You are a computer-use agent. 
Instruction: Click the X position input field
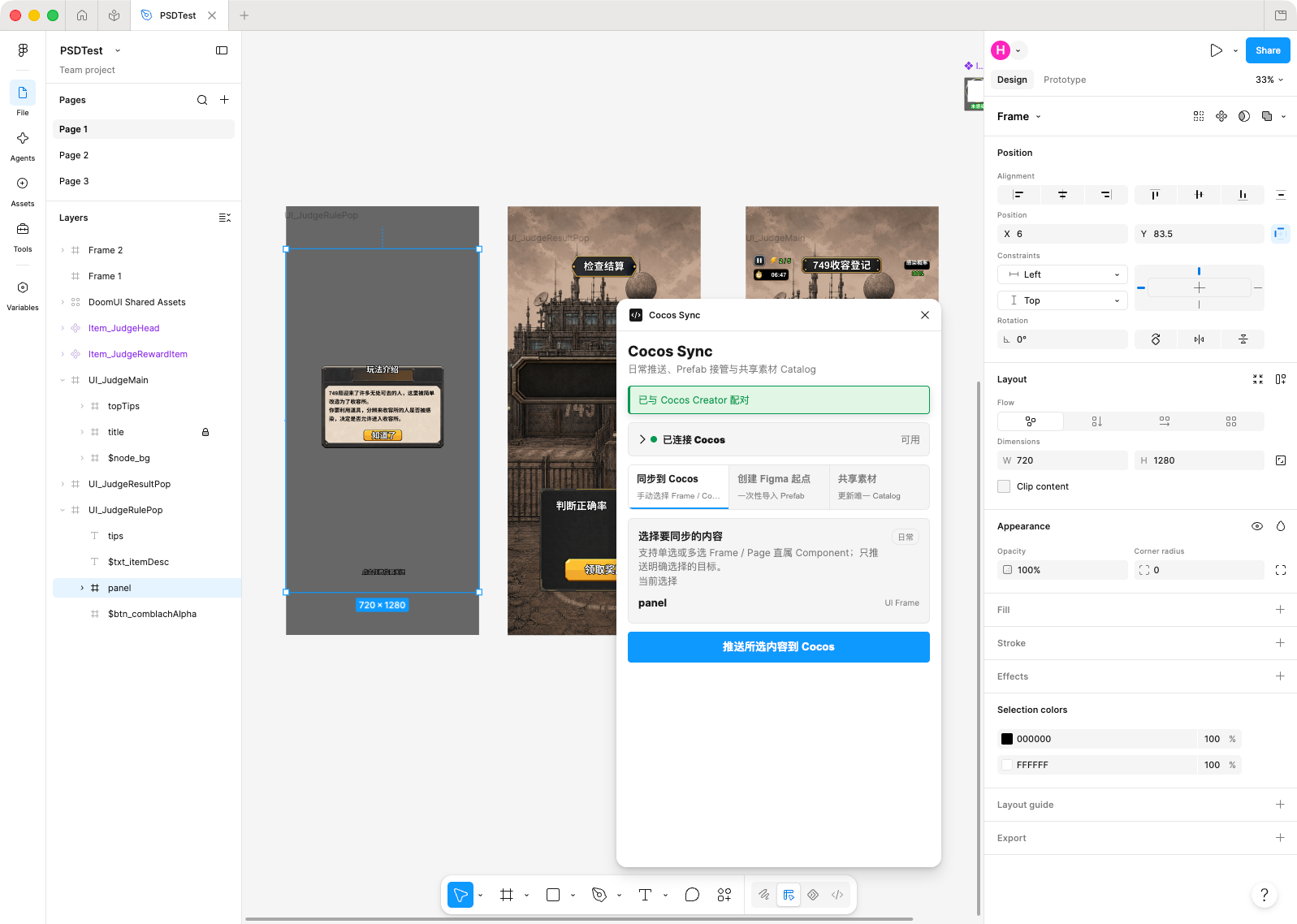click(1062, 234)
